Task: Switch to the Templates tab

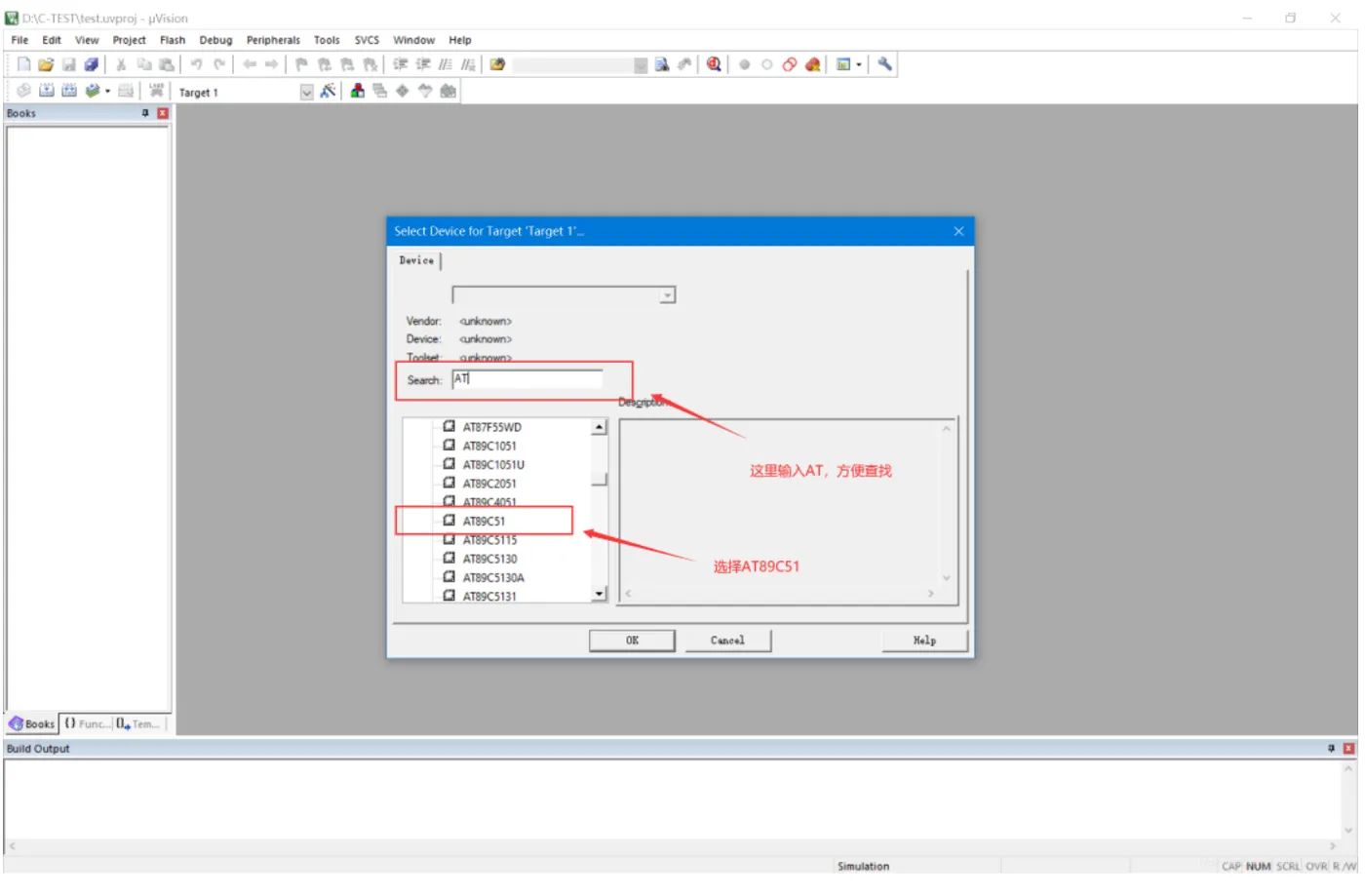Action: point(139,723)
